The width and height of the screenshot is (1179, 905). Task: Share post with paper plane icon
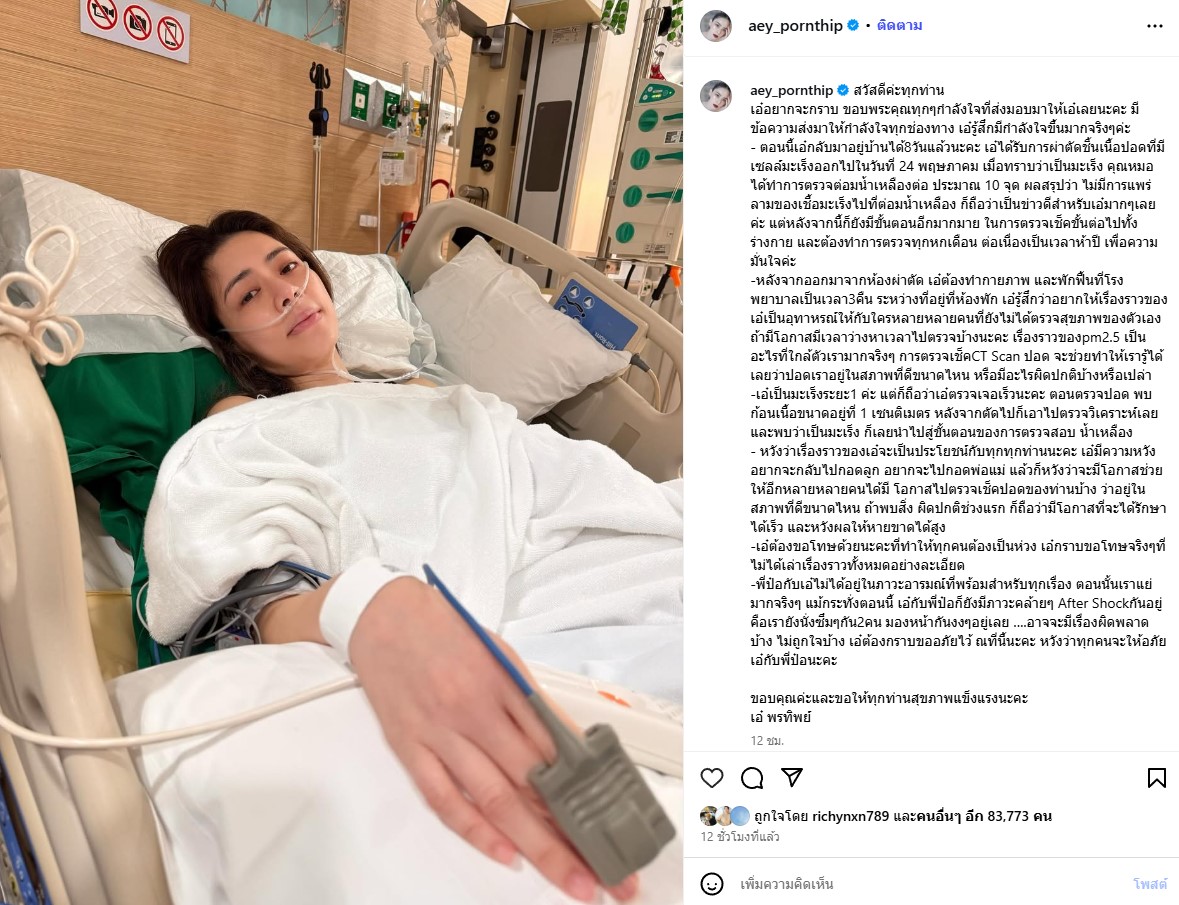[792, 777]
